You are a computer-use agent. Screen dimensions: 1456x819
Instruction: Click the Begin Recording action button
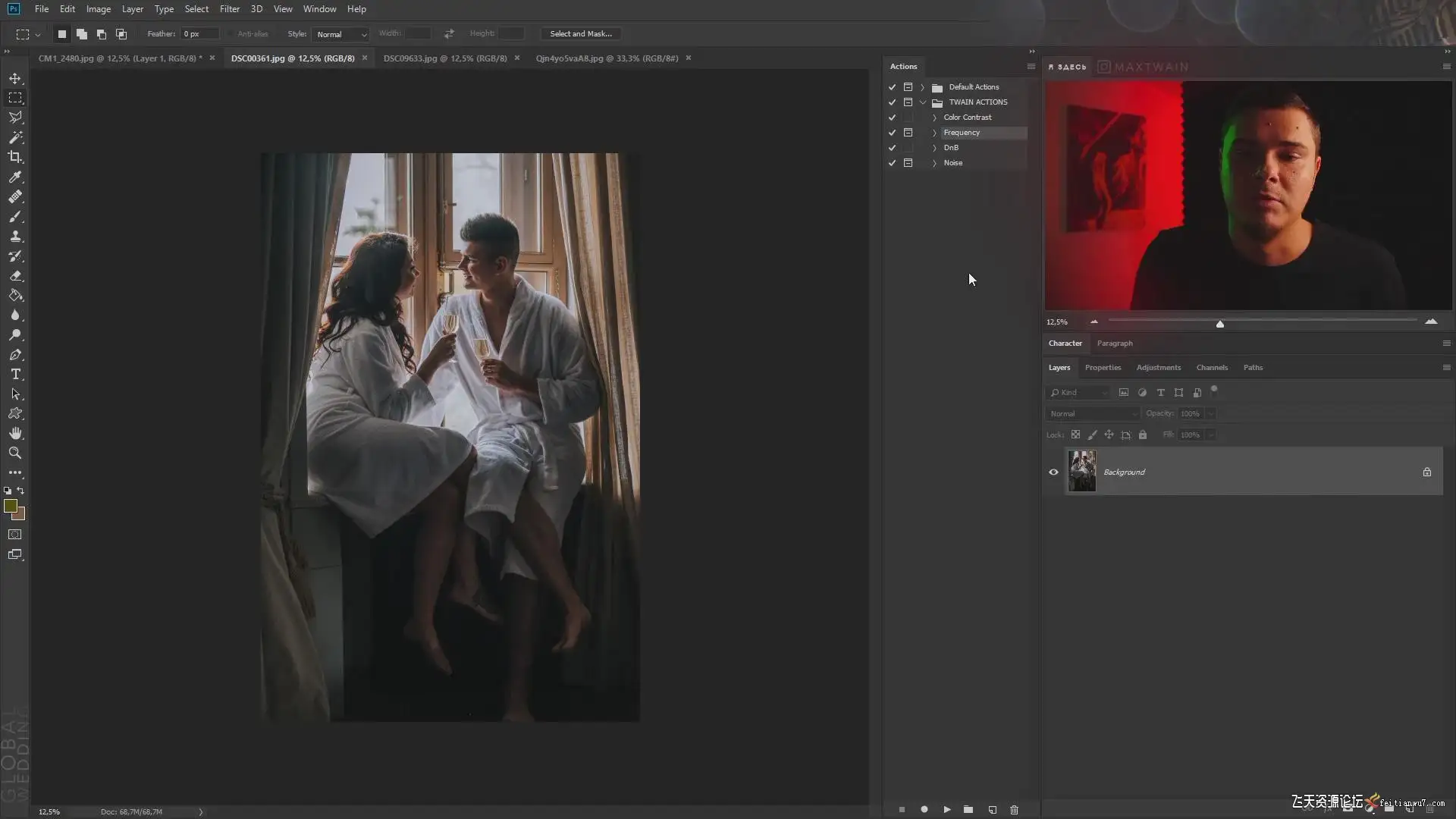(x=924, y=810)
